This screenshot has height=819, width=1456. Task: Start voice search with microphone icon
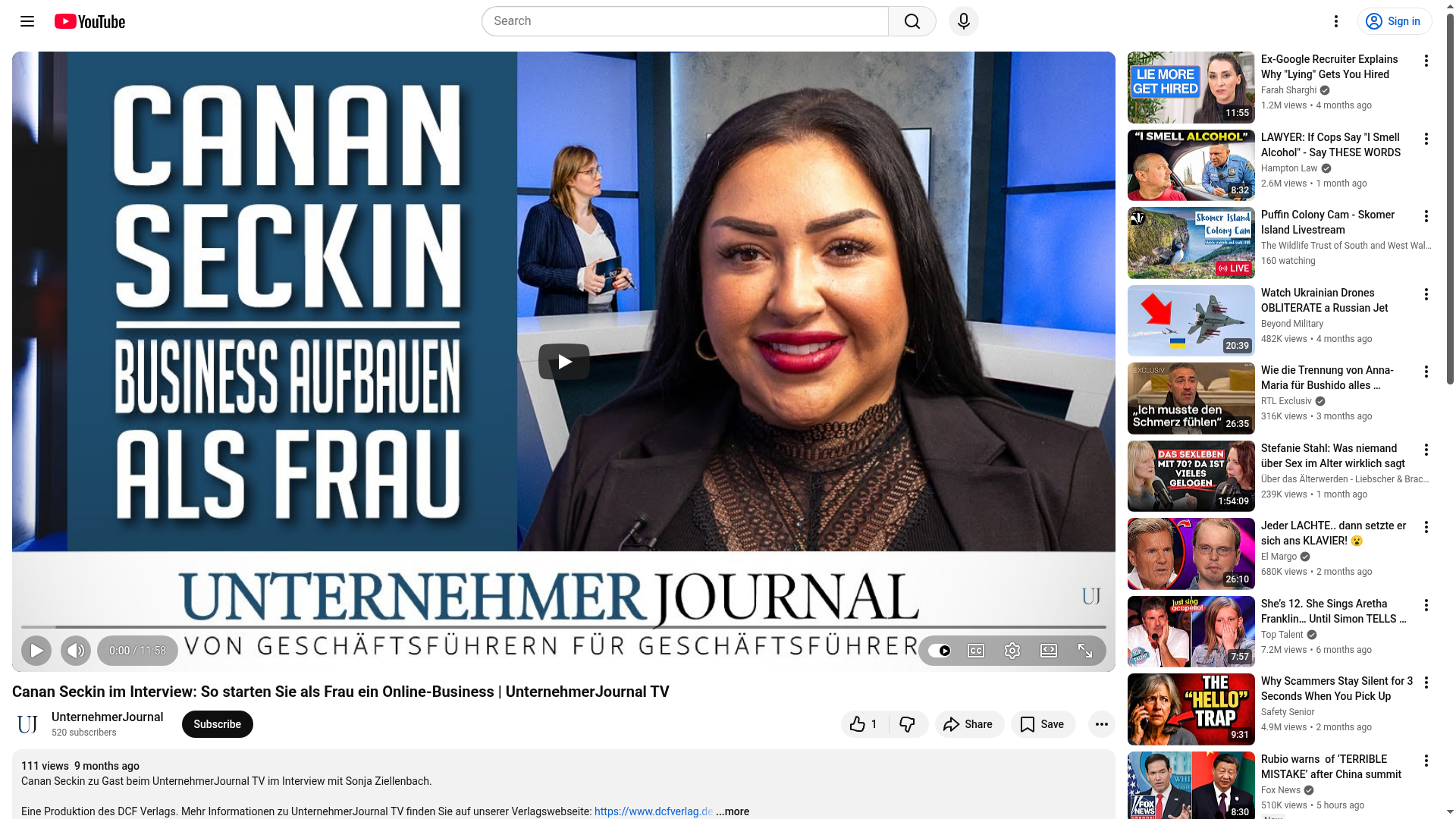964,21
